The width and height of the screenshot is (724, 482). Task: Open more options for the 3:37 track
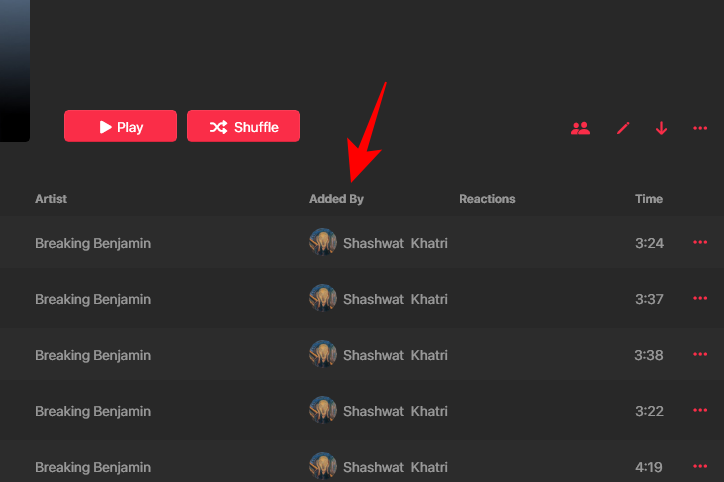[x=700, y=299]
